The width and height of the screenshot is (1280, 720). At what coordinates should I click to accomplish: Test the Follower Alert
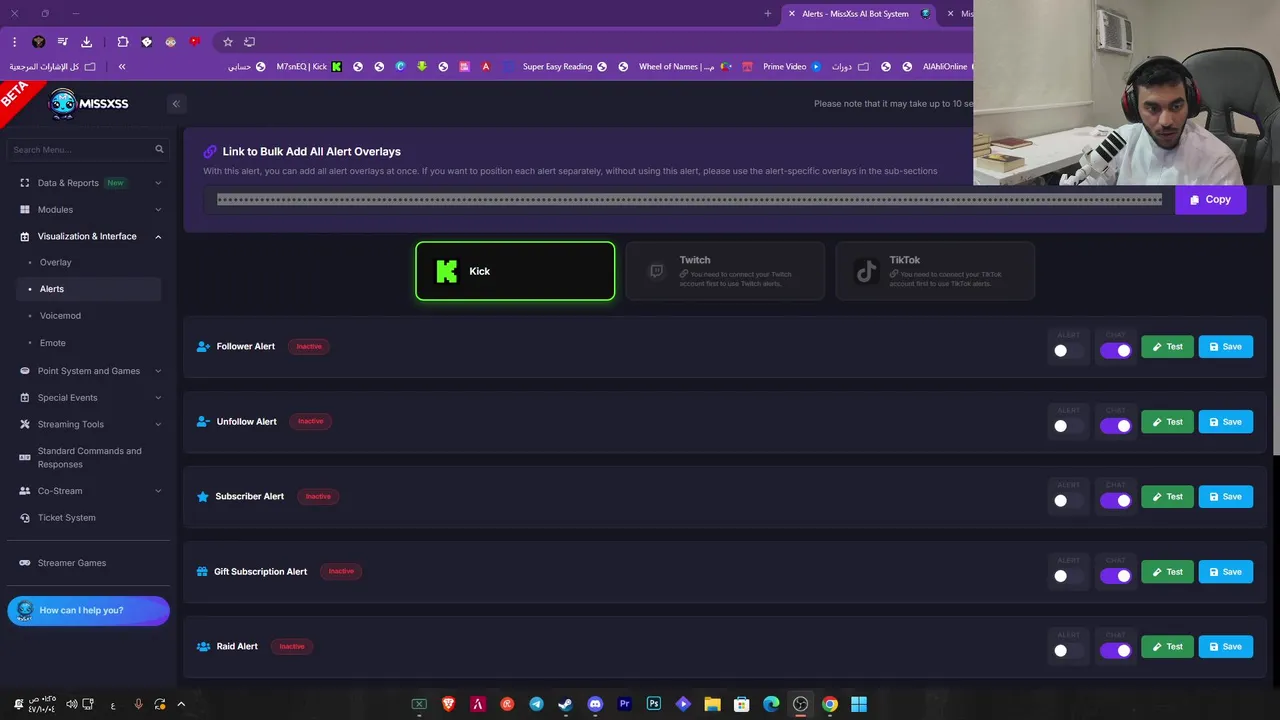tap(1167, 347)
